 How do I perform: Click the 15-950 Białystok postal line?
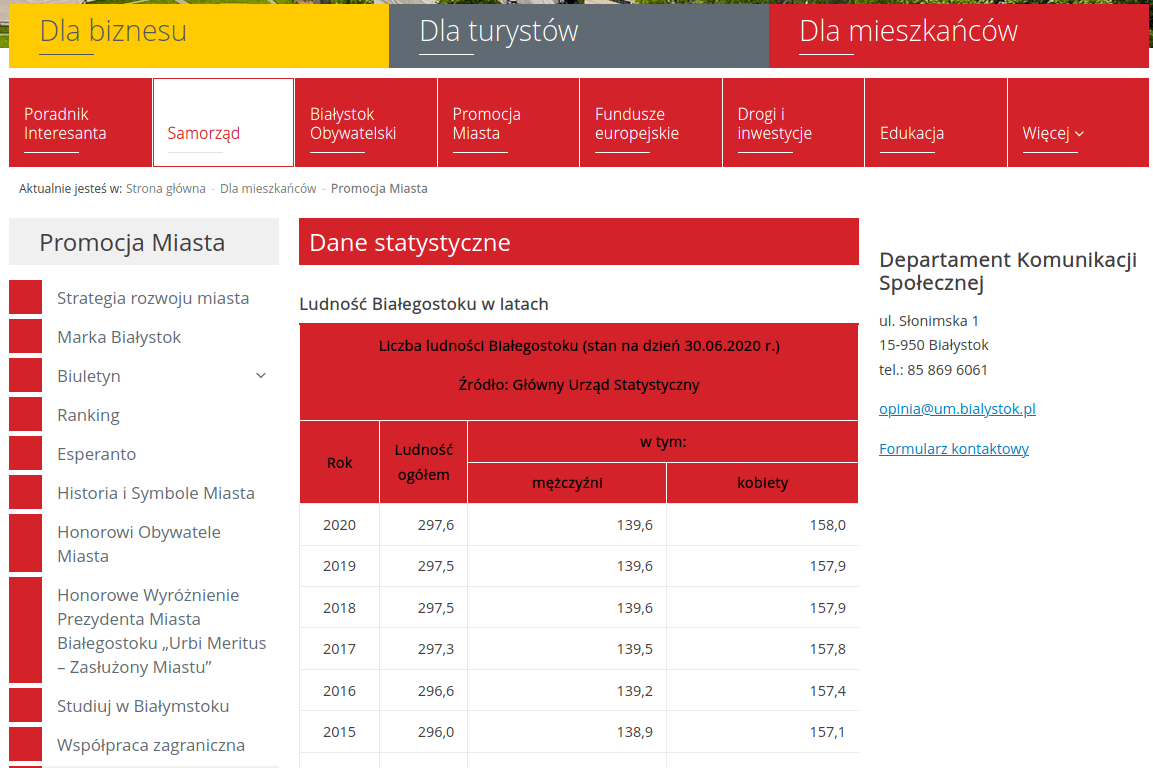pos(934,345)
